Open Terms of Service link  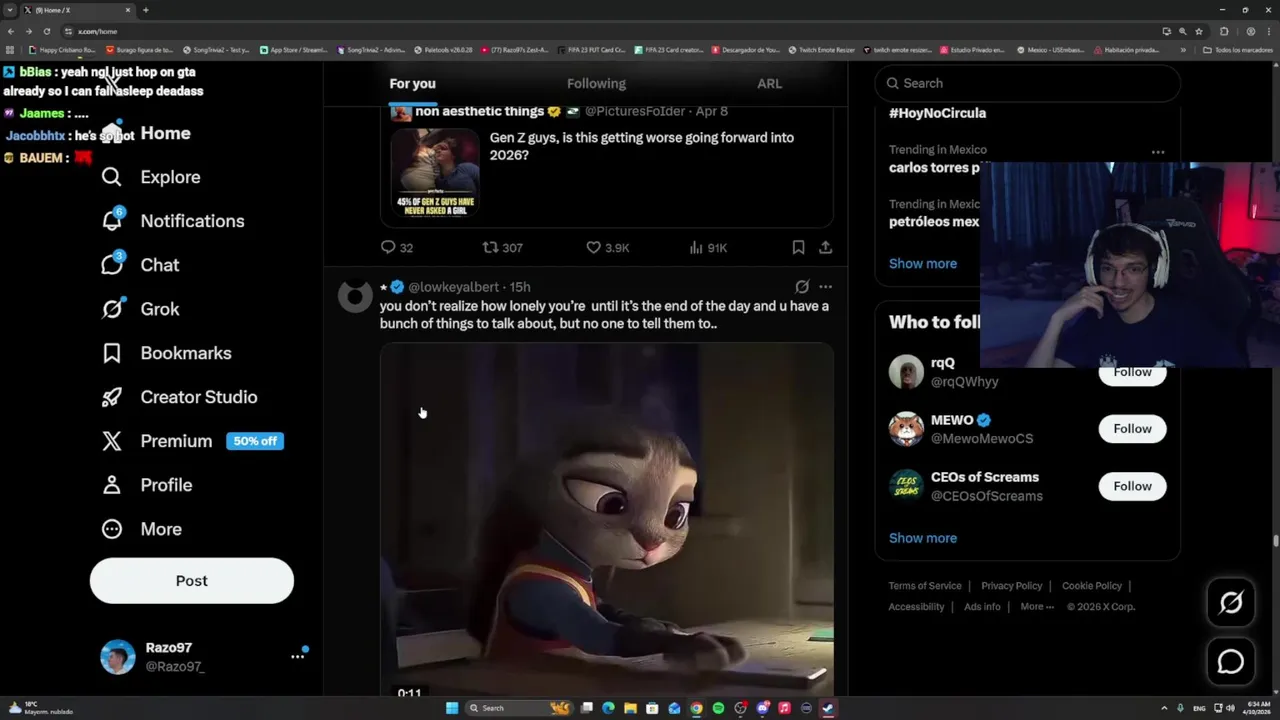click(x=925, y=586)
